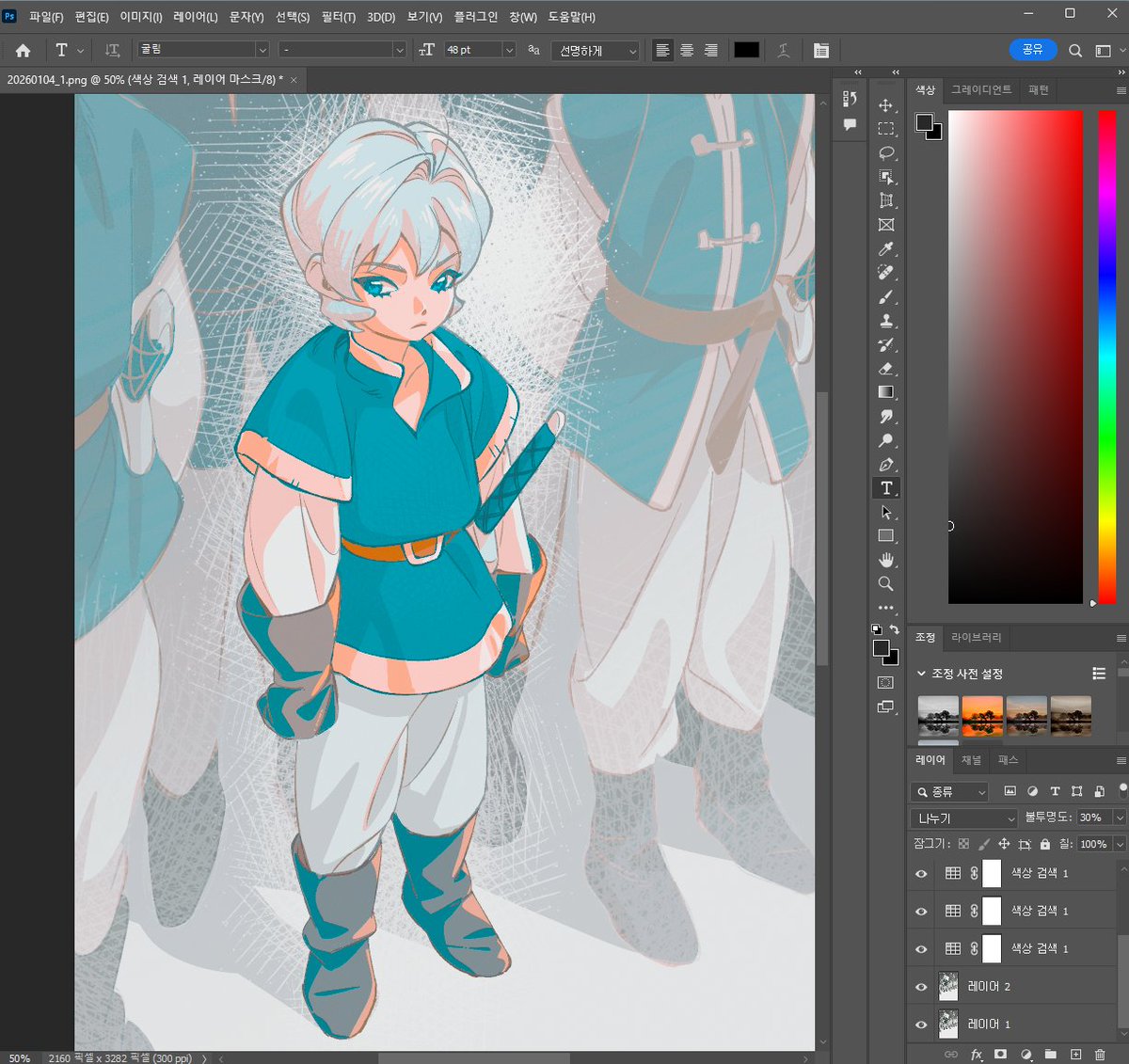Open fill 100% dropdown arrow
This screenshot has width=1129, height=1064.
1120,845
